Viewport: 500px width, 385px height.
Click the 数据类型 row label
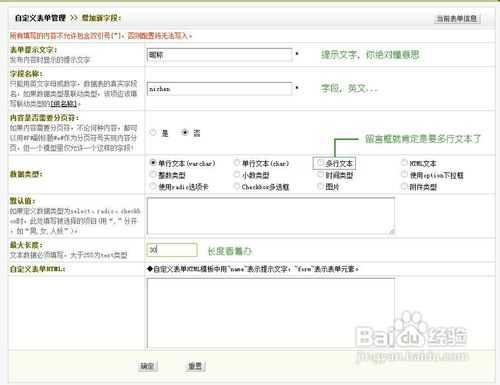26,174
